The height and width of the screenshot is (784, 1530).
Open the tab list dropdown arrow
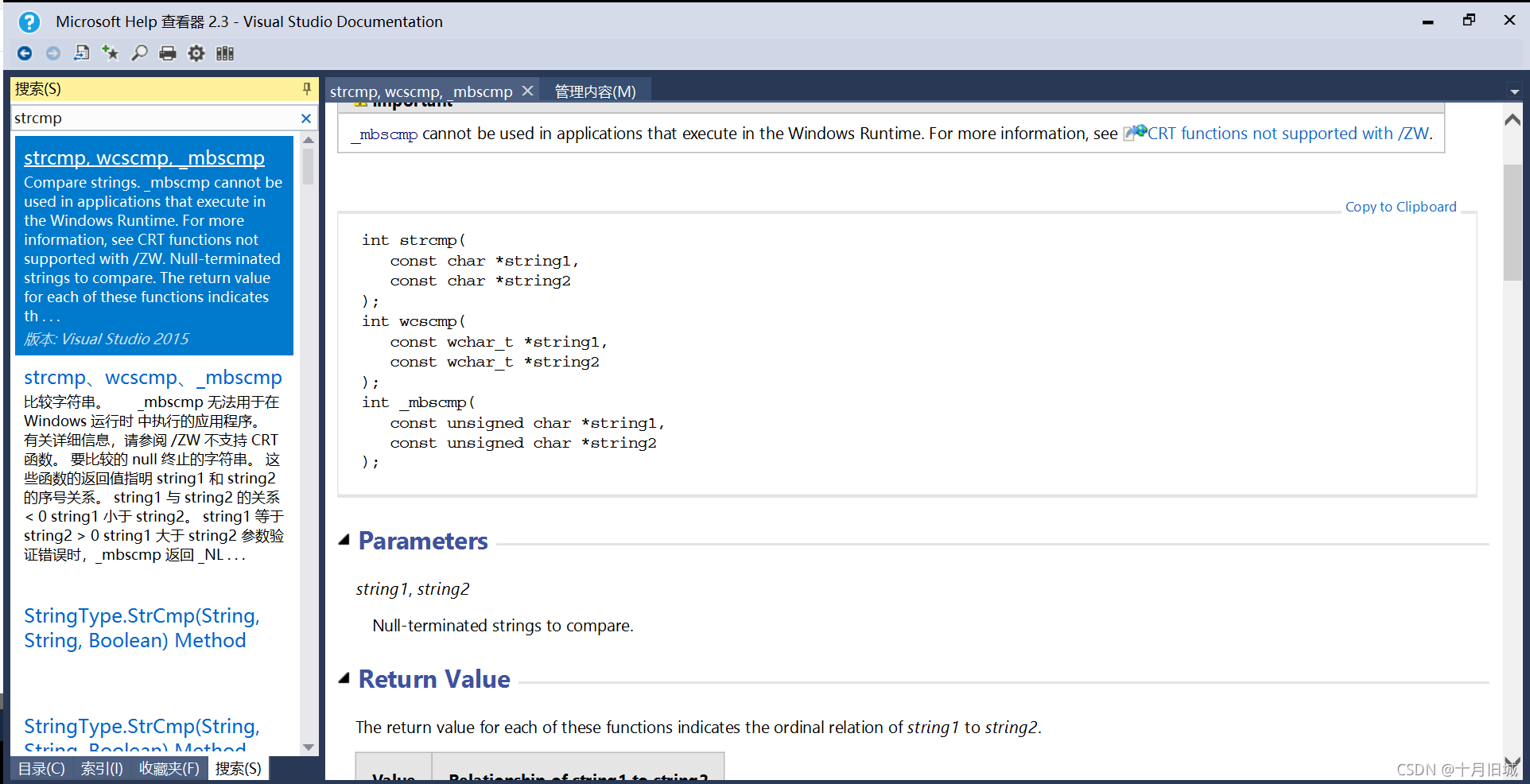click(1514, 92)
